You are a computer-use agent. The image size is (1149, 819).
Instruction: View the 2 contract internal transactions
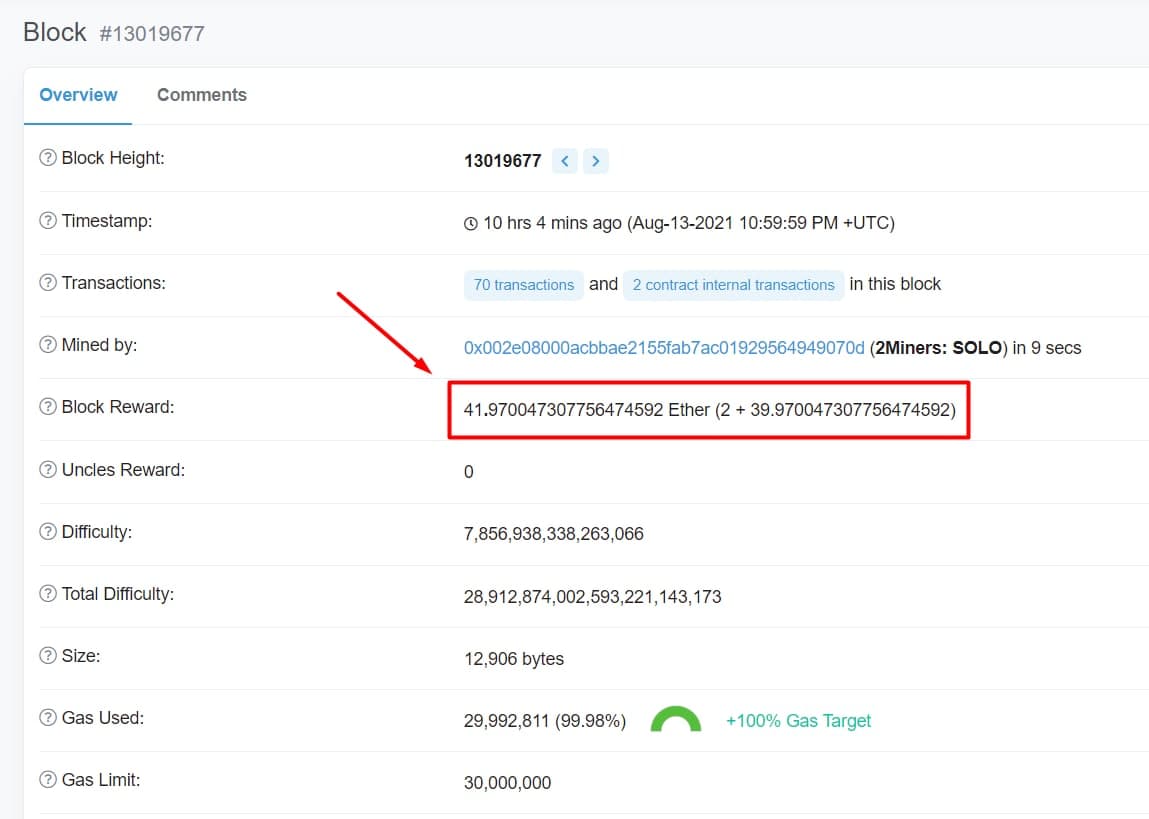tap(733, 285)
